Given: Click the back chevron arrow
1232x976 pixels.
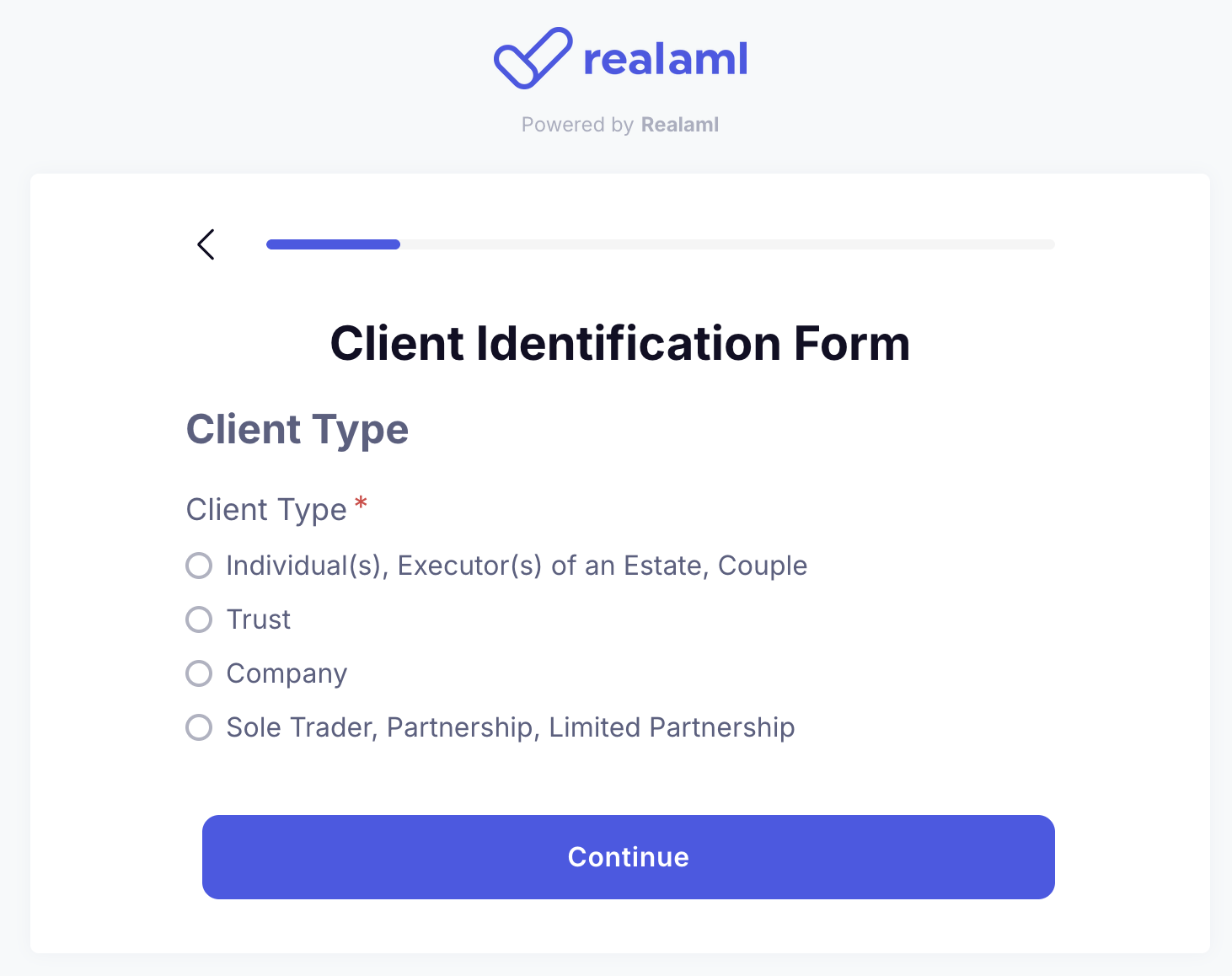Looking at the screenshot, I should point(206,244).
